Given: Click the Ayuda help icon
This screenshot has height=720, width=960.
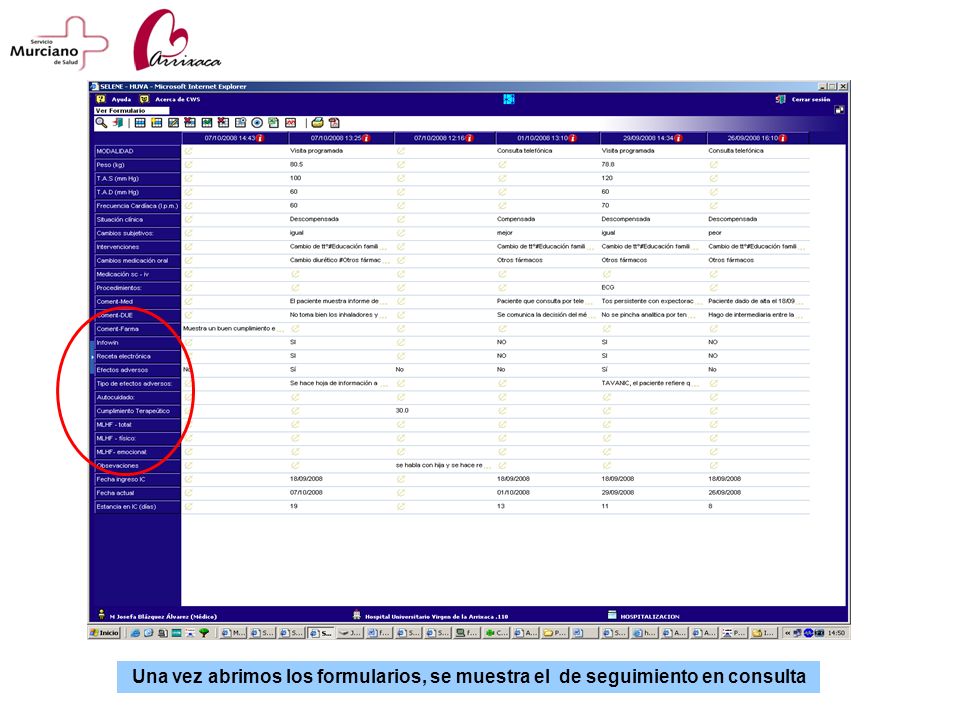Looking at the screenshot, I should pyautogui.click(x=101, y=99).
